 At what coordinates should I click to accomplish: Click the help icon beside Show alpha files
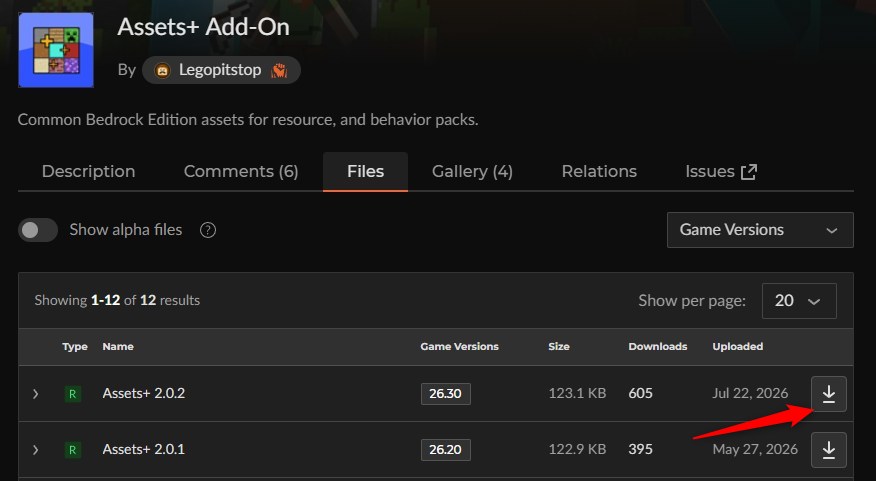click(x=208, y=230)
